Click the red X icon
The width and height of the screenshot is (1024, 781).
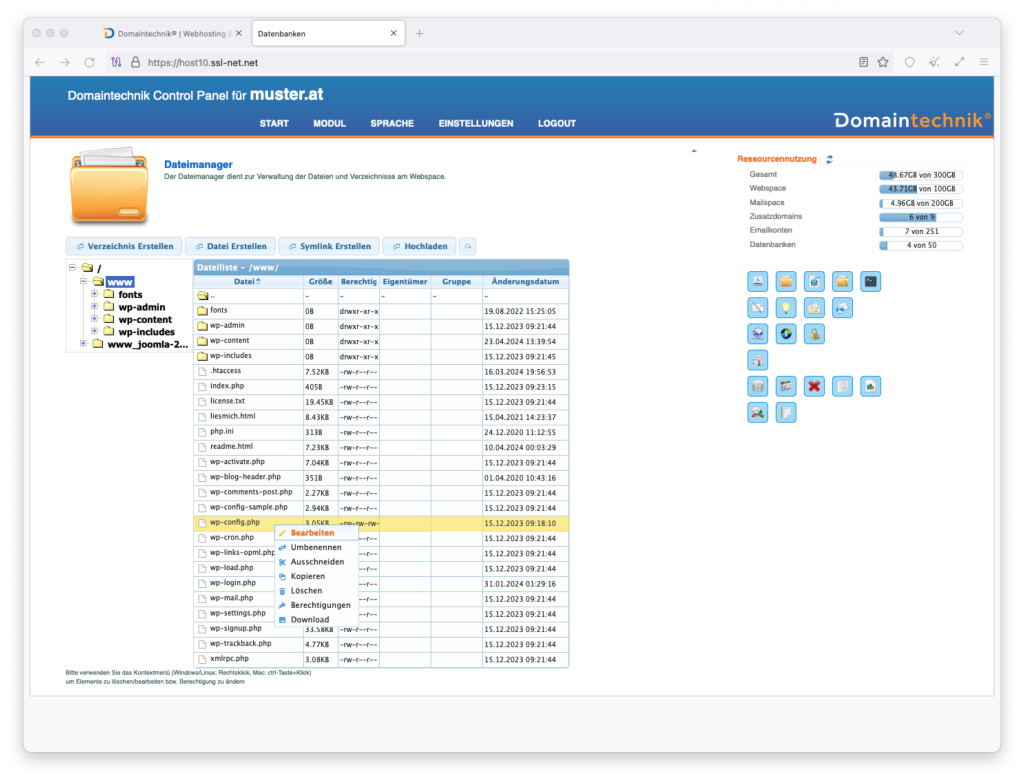point(814,386)
